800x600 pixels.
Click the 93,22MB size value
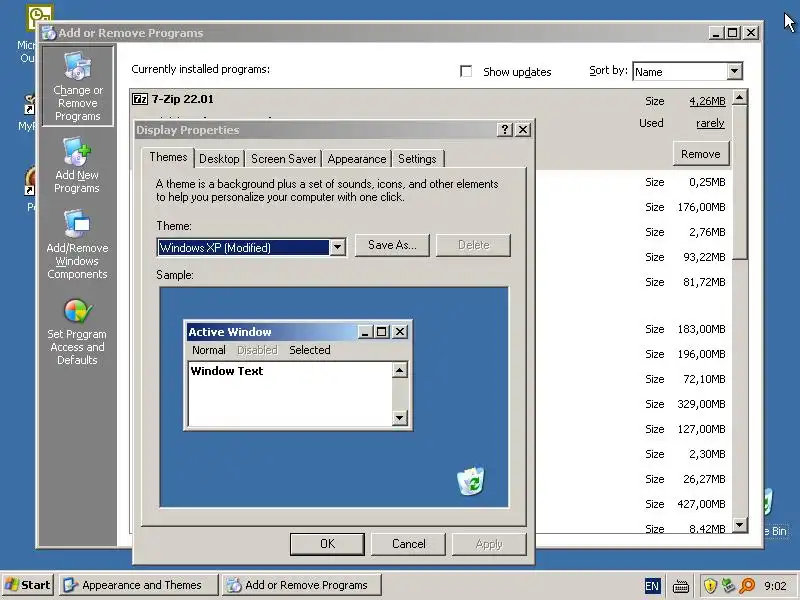pyautogui.click(x=704, y=257)
